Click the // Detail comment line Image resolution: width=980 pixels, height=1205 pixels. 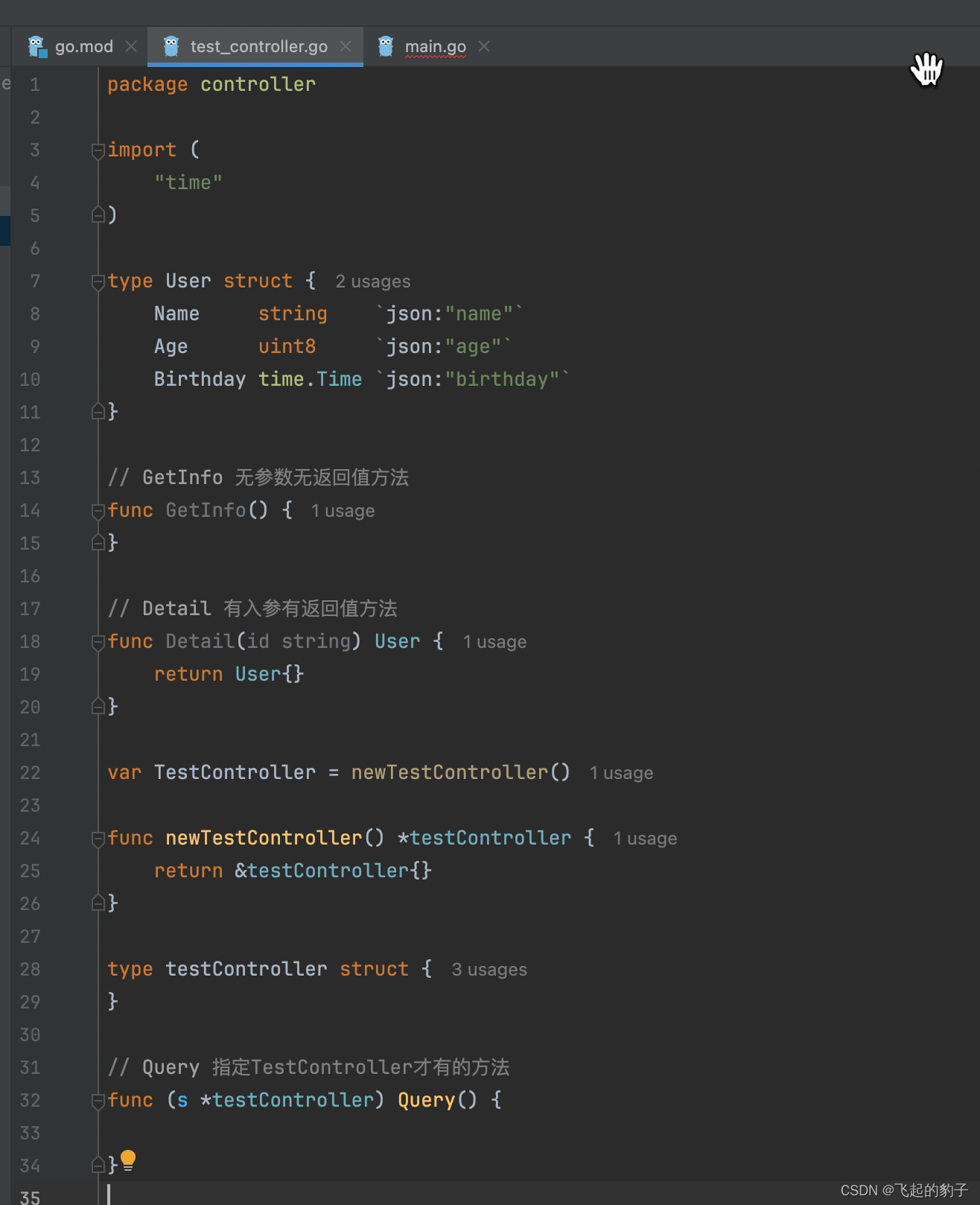pos(252,608)
